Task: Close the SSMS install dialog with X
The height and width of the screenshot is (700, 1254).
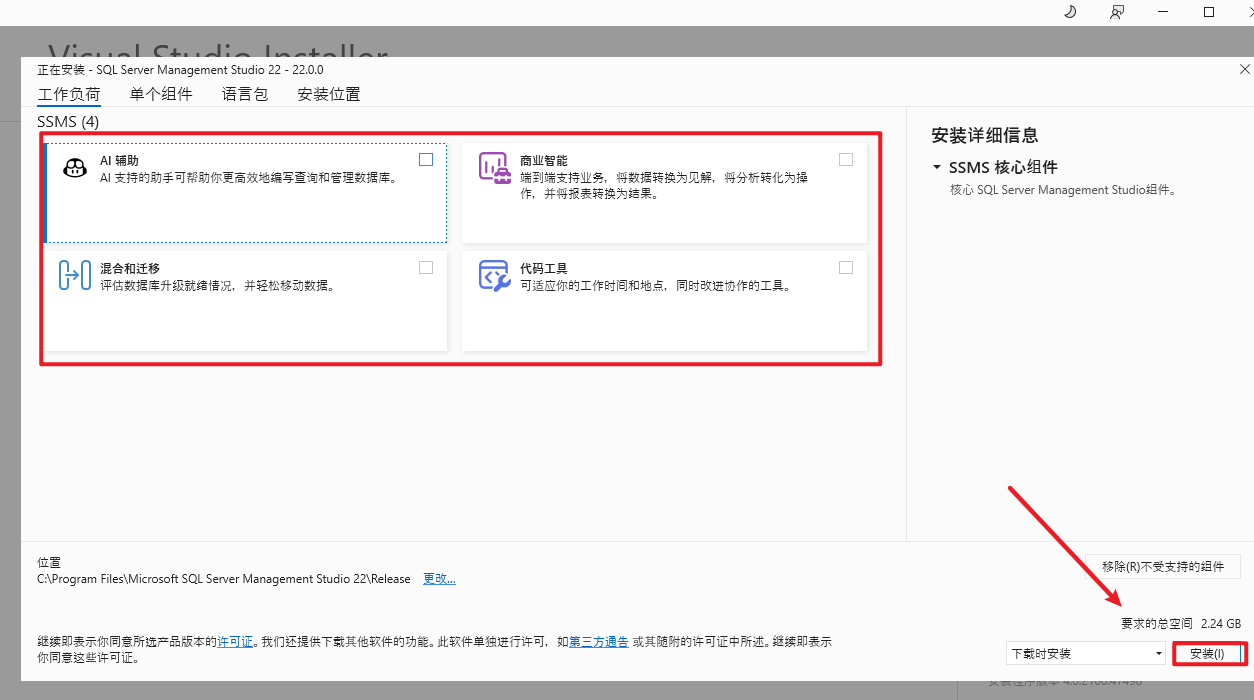Action: tap(1244, 70)
